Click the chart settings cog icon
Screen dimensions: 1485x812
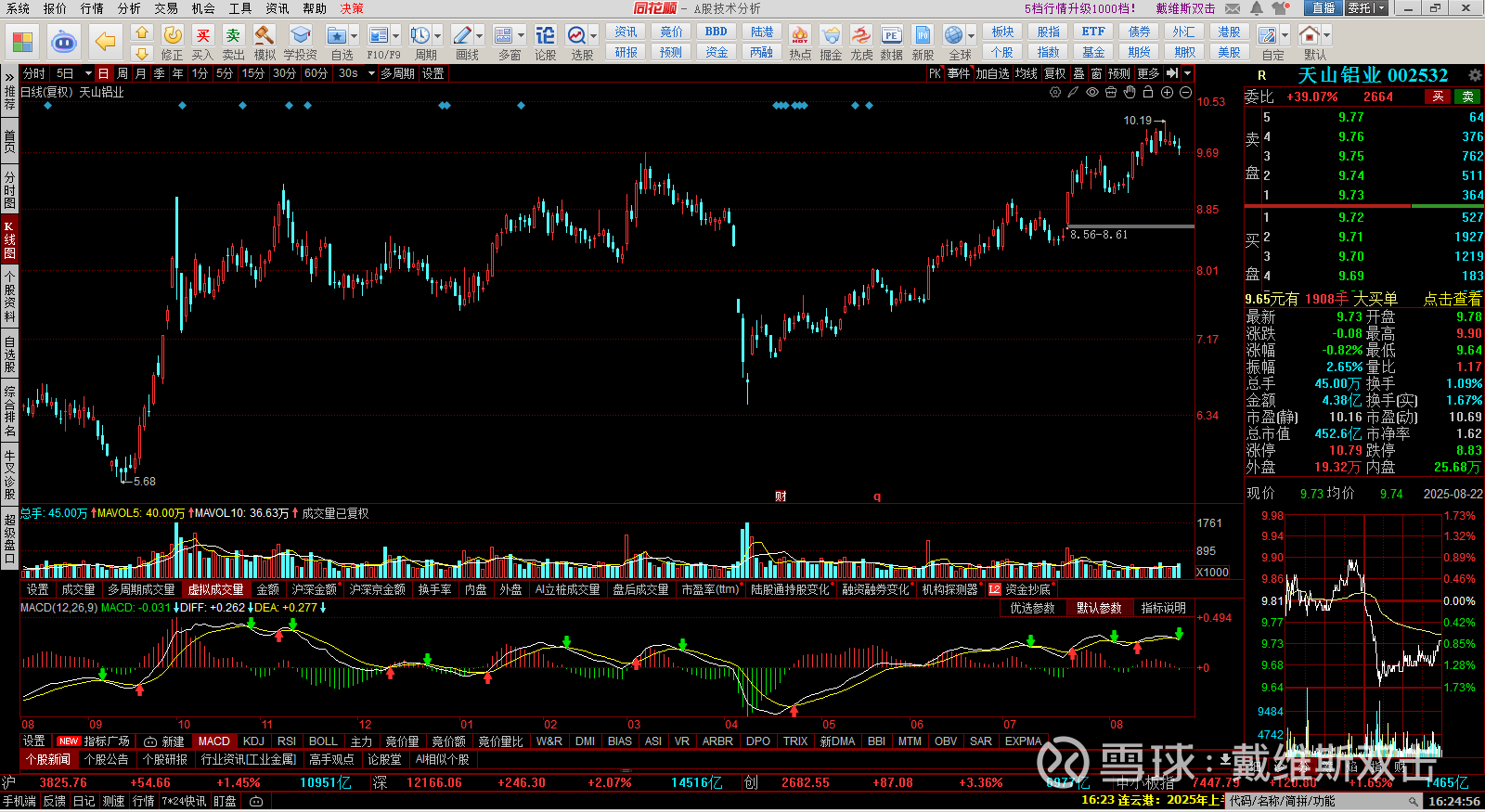click(1054, 92)
